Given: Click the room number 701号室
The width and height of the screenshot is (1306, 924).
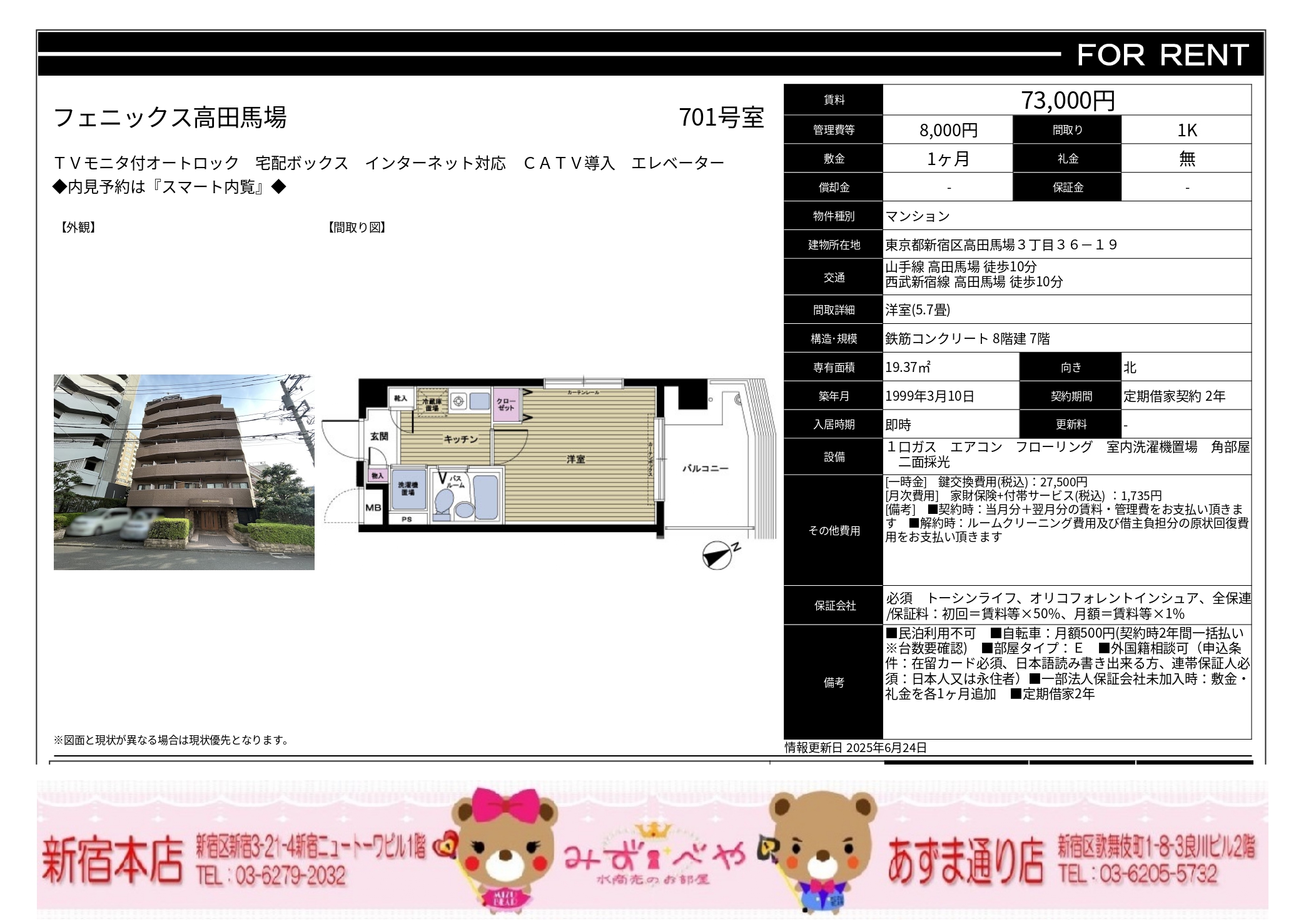Looking at the screenshot, I should pyautogui.click(x=721, y=118).
